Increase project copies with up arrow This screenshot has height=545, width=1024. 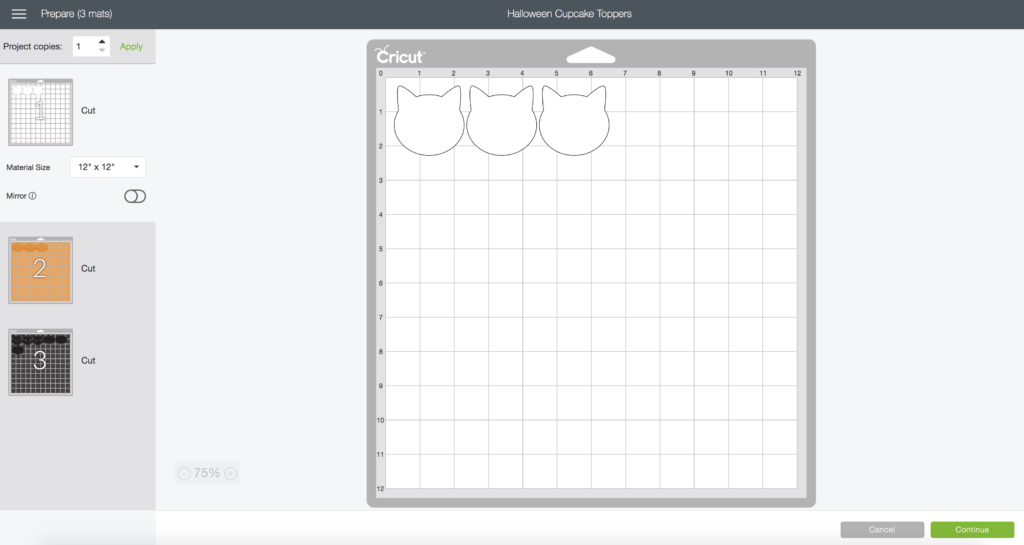pos(102,42)
